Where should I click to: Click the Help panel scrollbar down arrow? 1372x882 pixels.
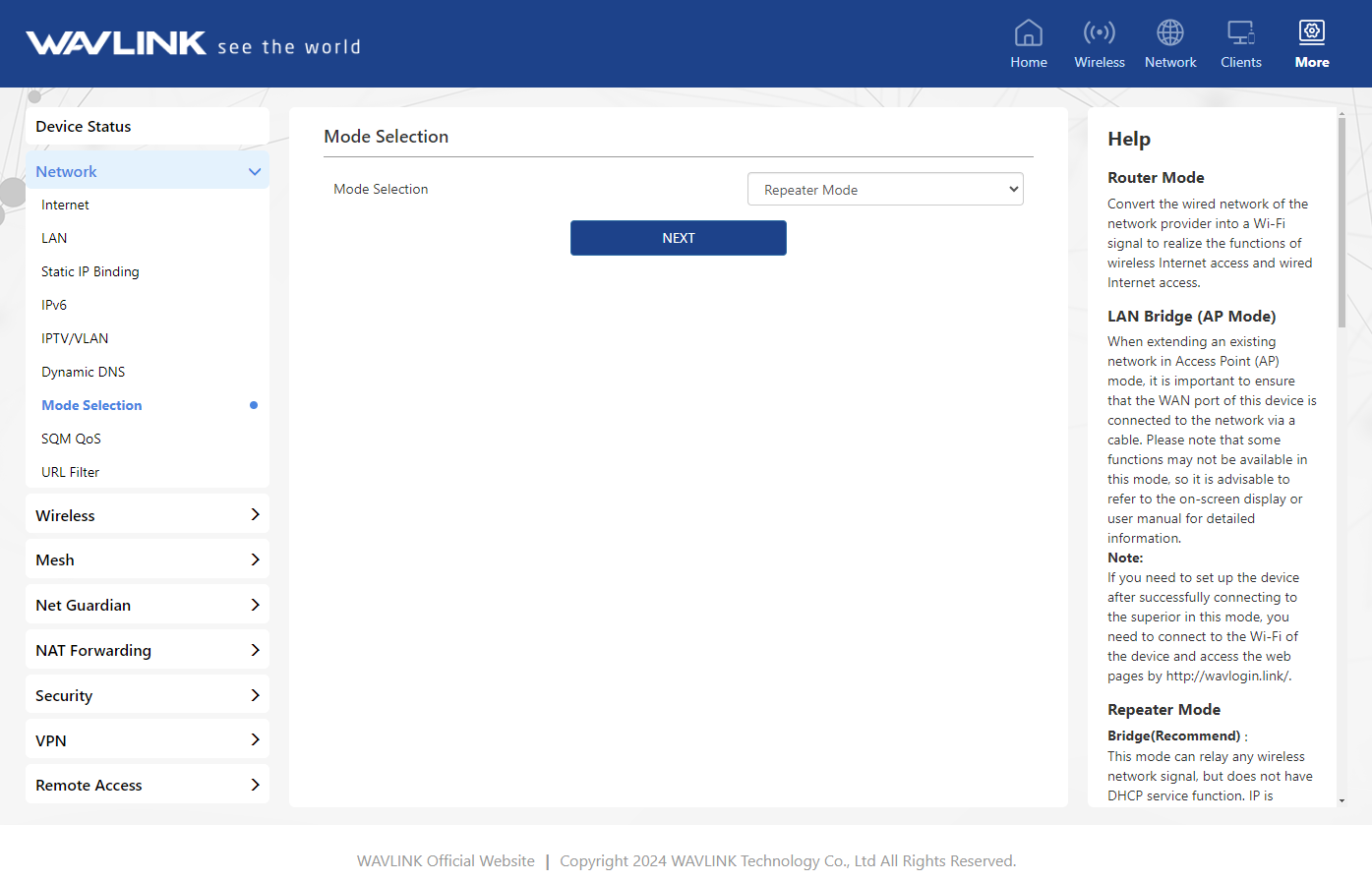(1342, 800)
